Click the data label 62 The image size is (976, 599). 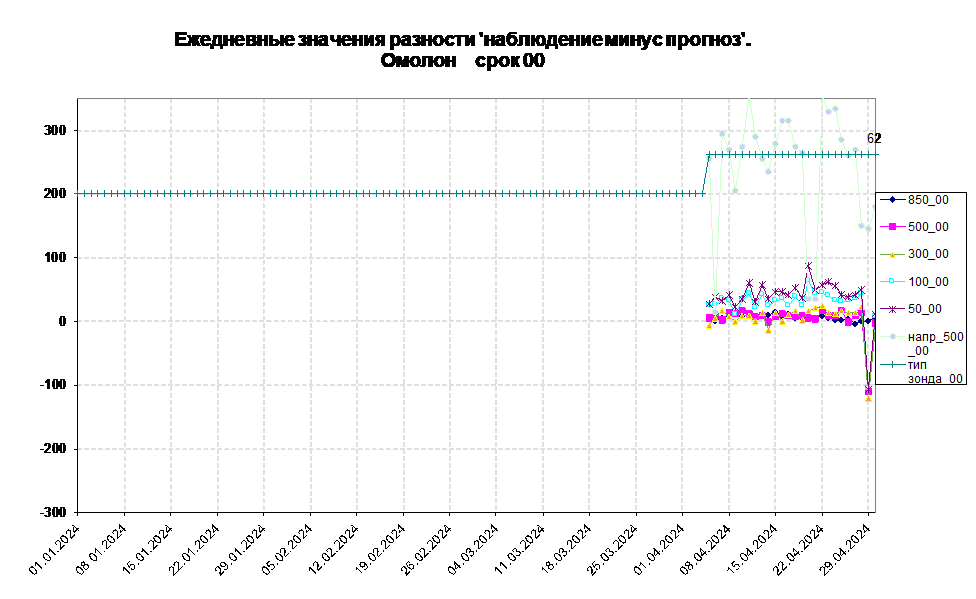tap(874, 138)
